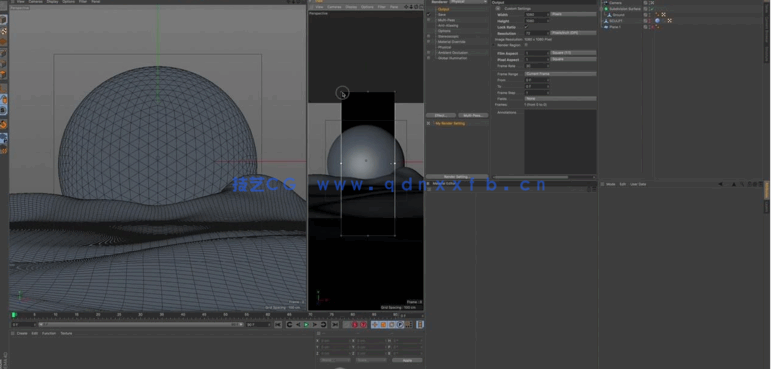Screen dimensions: 775x369
Task: Click the film strip icon at the right of the timeline
Action: pos(420,325)
